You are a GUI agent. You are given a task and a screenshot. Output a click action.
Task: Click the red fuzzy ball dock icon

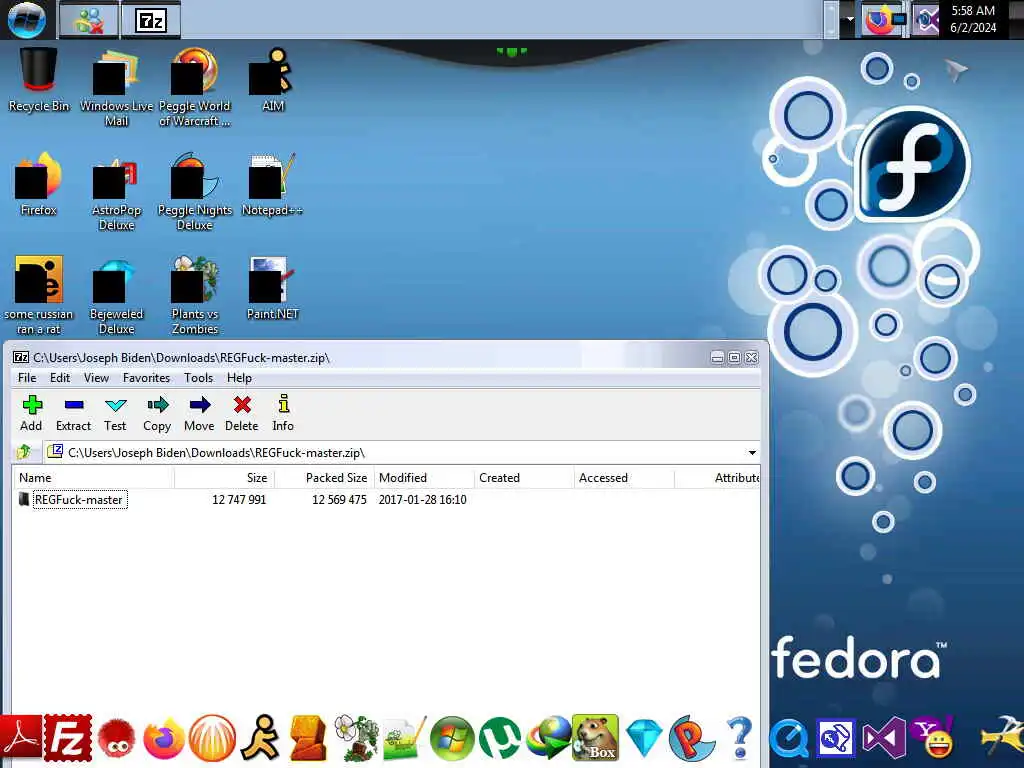116,739
